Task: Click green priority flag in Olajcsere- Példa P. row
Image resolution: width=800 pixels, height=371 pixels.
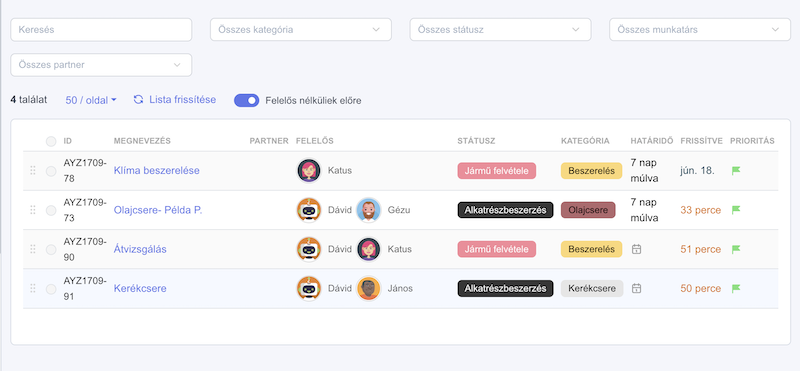Action: point(736,210)
